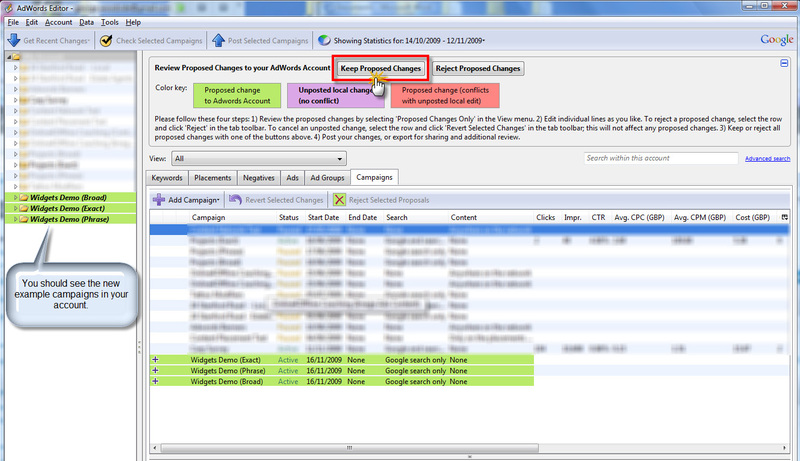Viewport: 800px width, 461px height.
Task: Sort by the Clicks column header
Action: 546,217
